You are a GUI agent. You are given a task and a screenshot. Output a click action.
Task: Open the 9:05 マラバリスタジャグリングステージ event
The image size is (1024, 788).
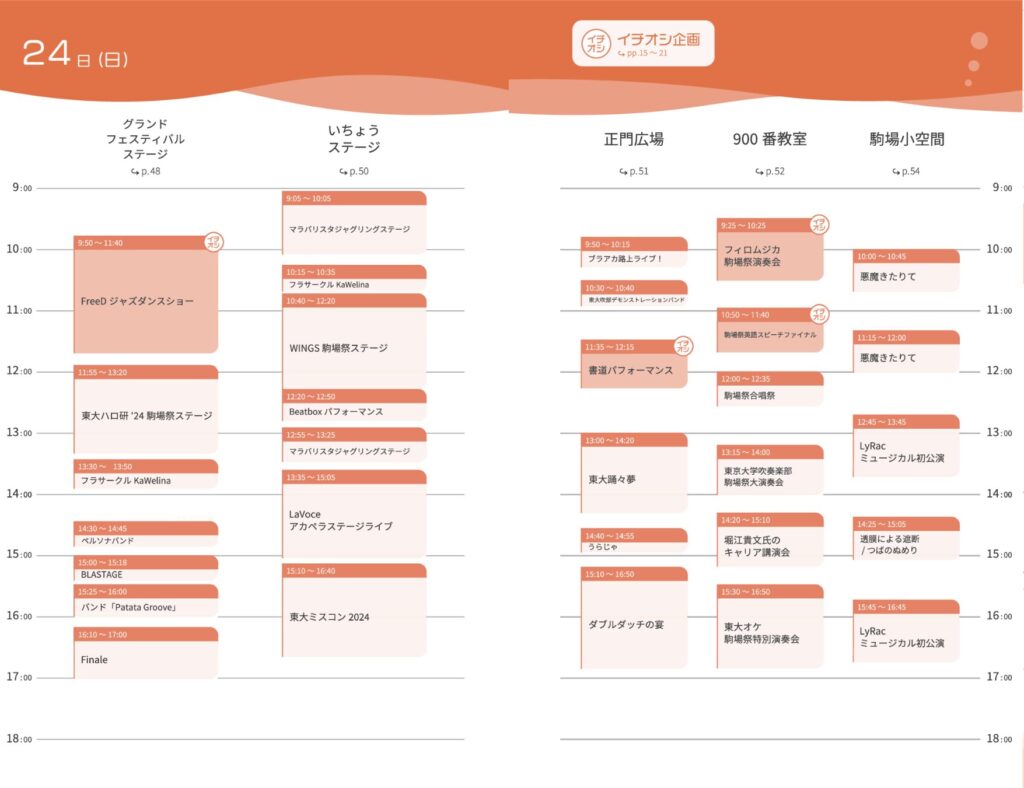coord(354,223)
